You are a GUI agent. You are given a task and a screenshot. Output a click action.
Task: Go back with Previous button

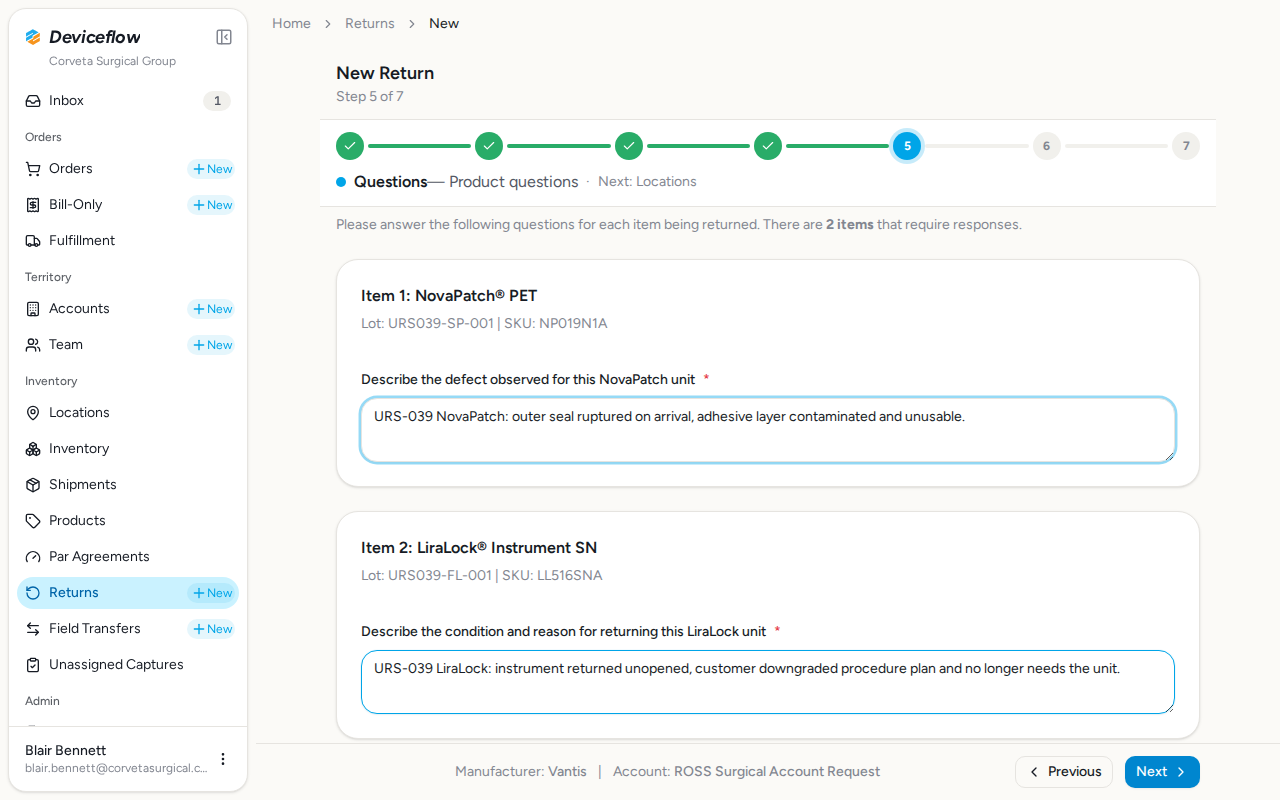pyautogui.click(x=1064, y=772)
